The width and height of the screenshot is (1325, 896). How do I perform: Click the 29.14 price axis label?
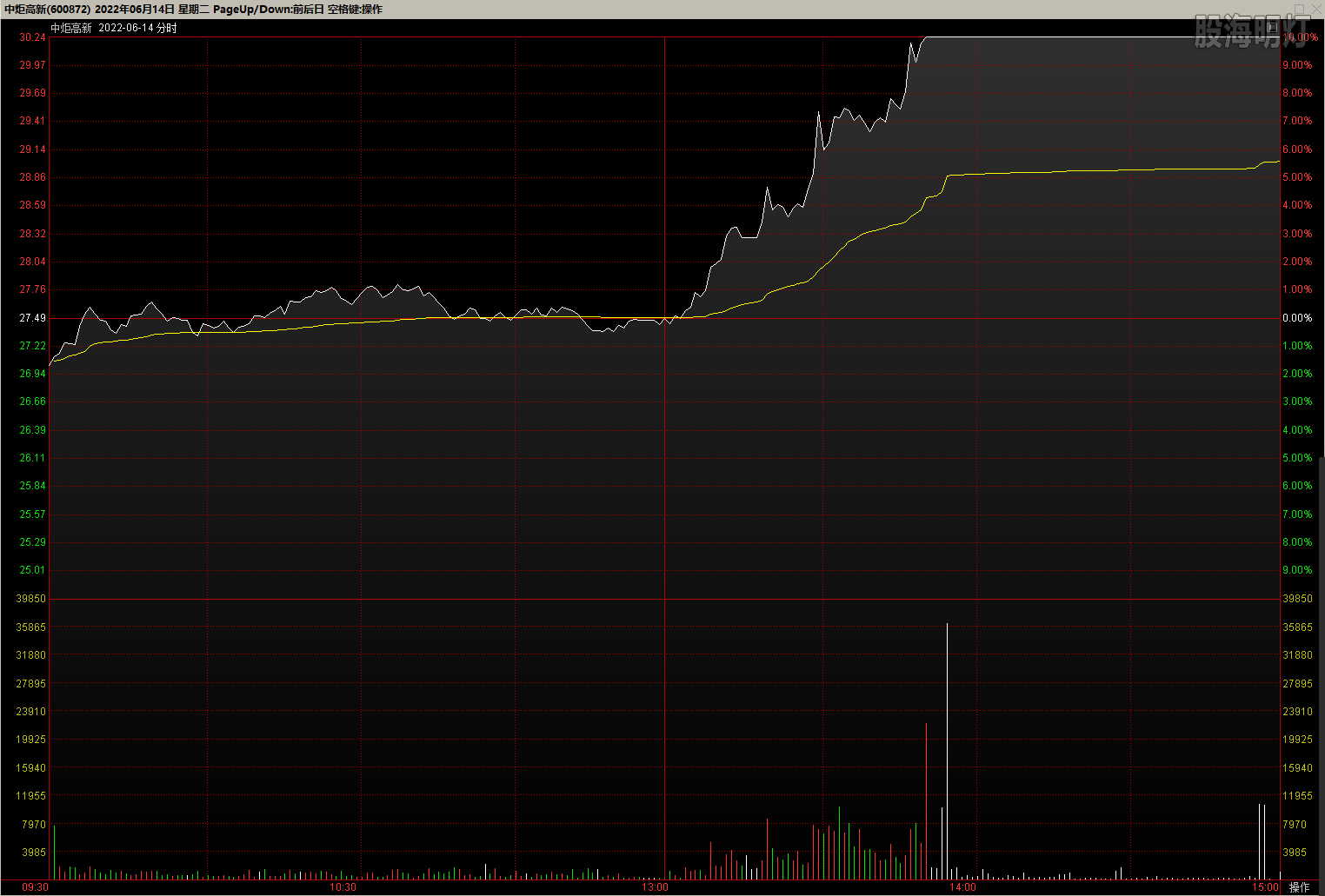[x=33, y=149]
